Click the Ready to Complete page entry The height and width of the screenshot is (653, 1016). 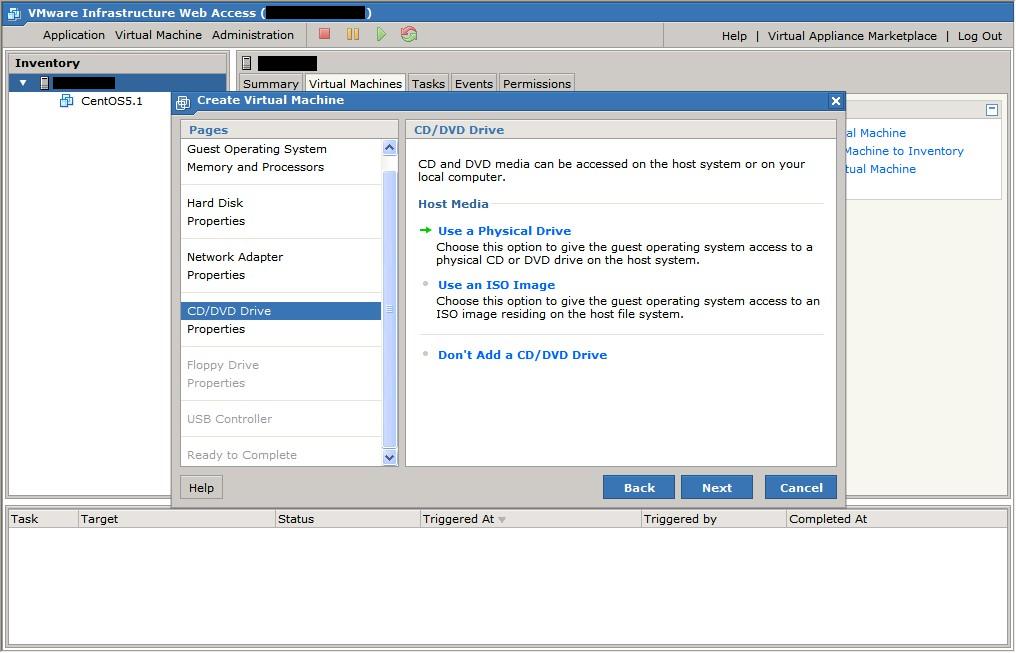(x=242, y=455)
